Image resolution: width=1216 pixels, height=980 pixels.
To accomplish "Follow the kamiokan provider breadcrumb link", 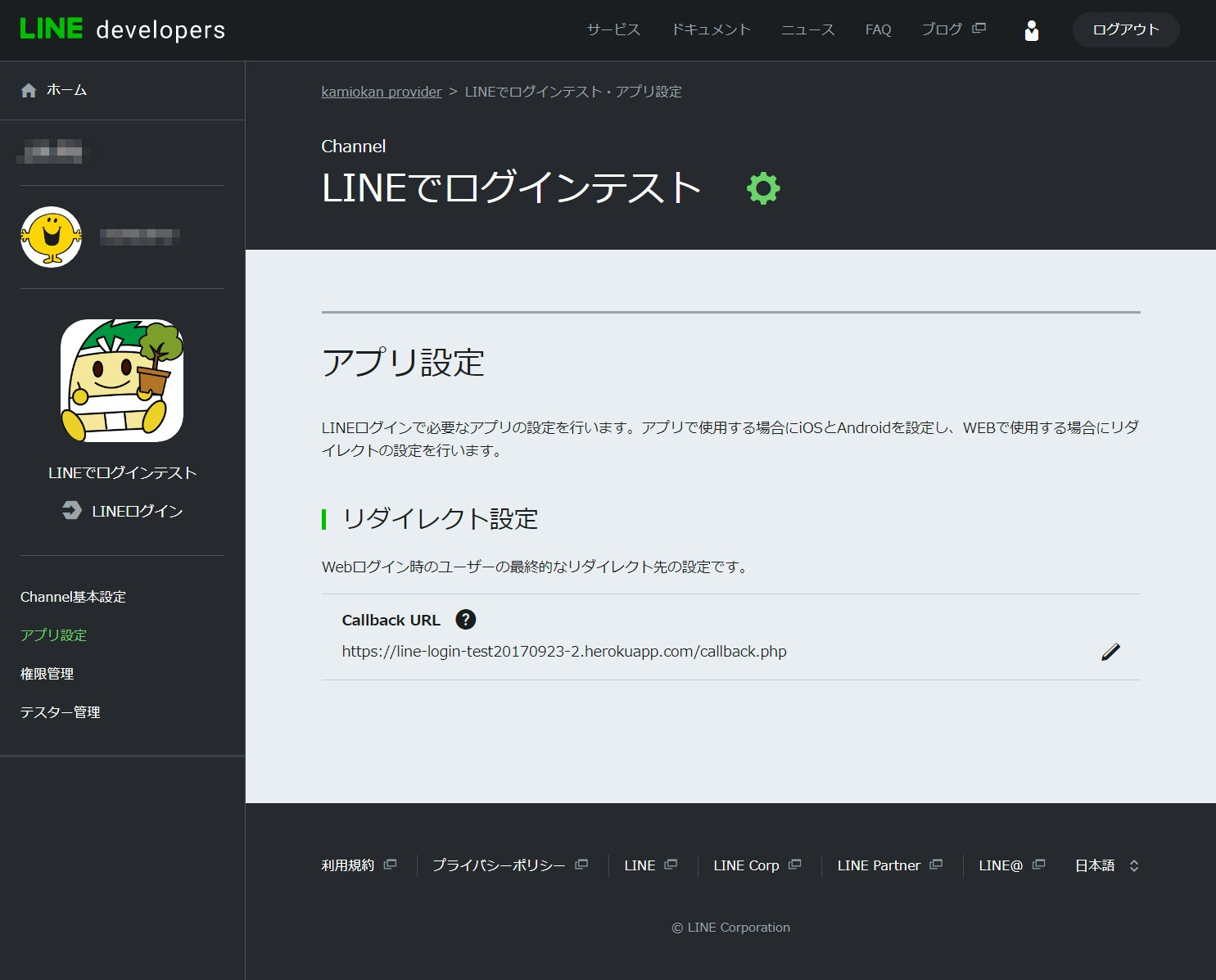I will (382, 92).
